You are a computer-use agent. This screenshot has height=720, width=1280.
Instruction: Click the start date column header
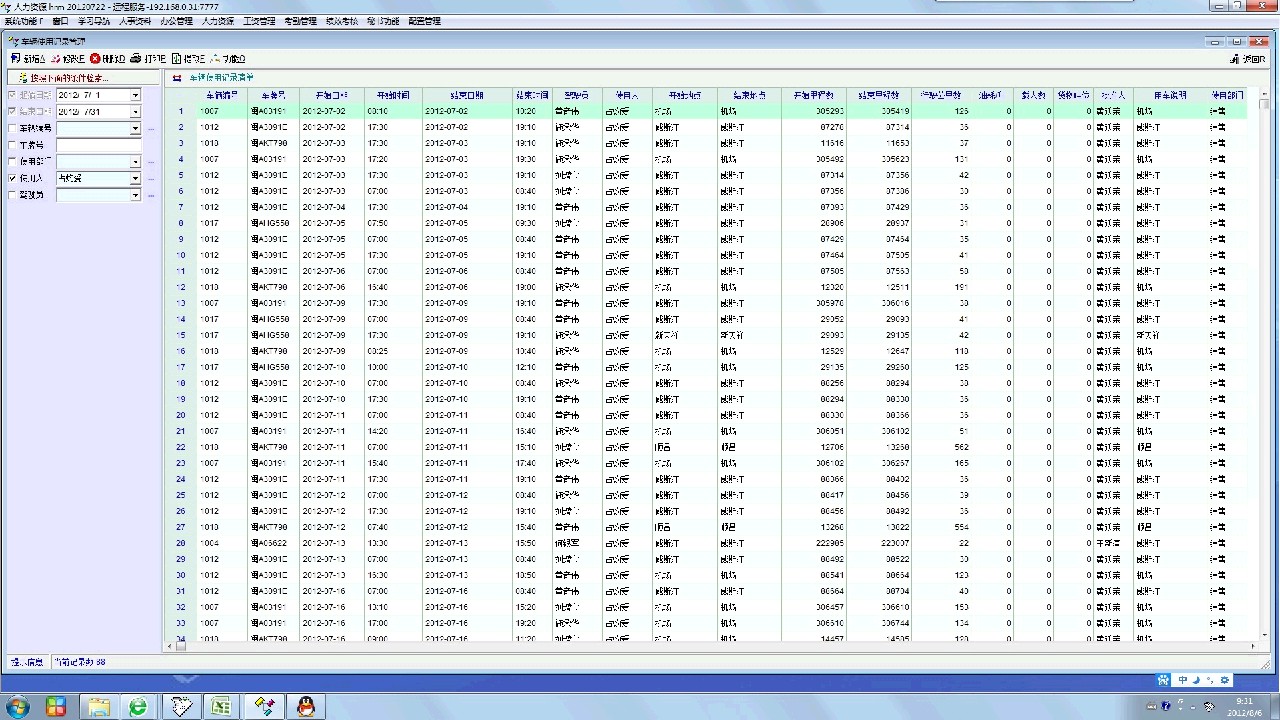[330, 95]
